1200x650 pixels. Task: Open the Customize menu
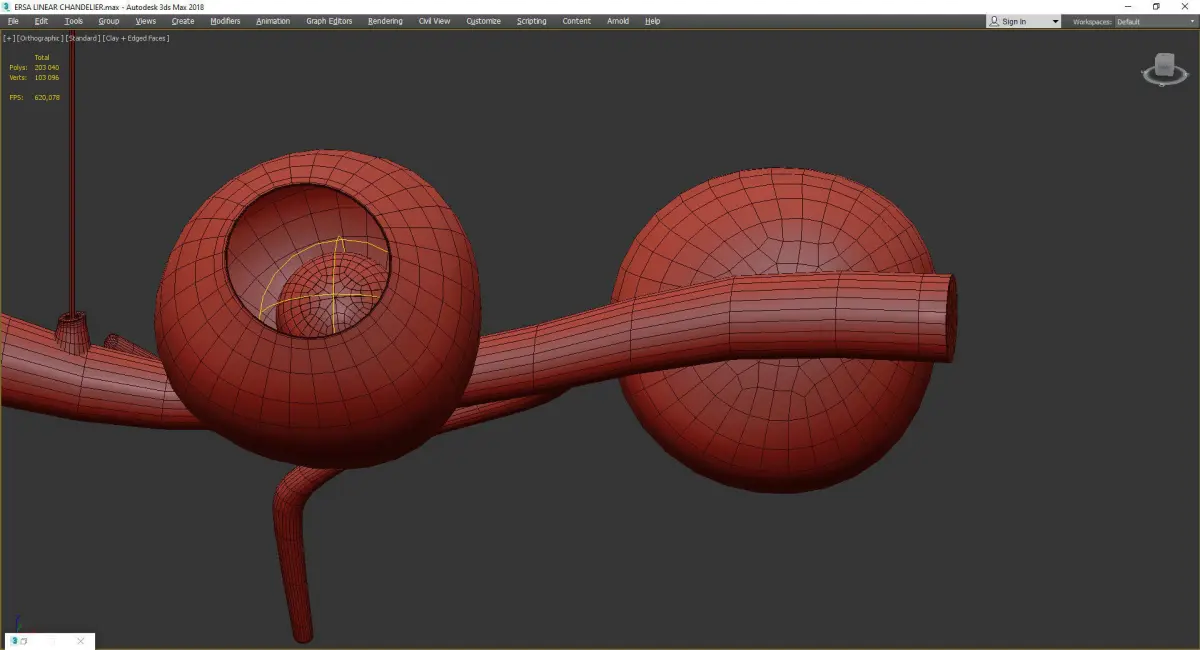484,21
